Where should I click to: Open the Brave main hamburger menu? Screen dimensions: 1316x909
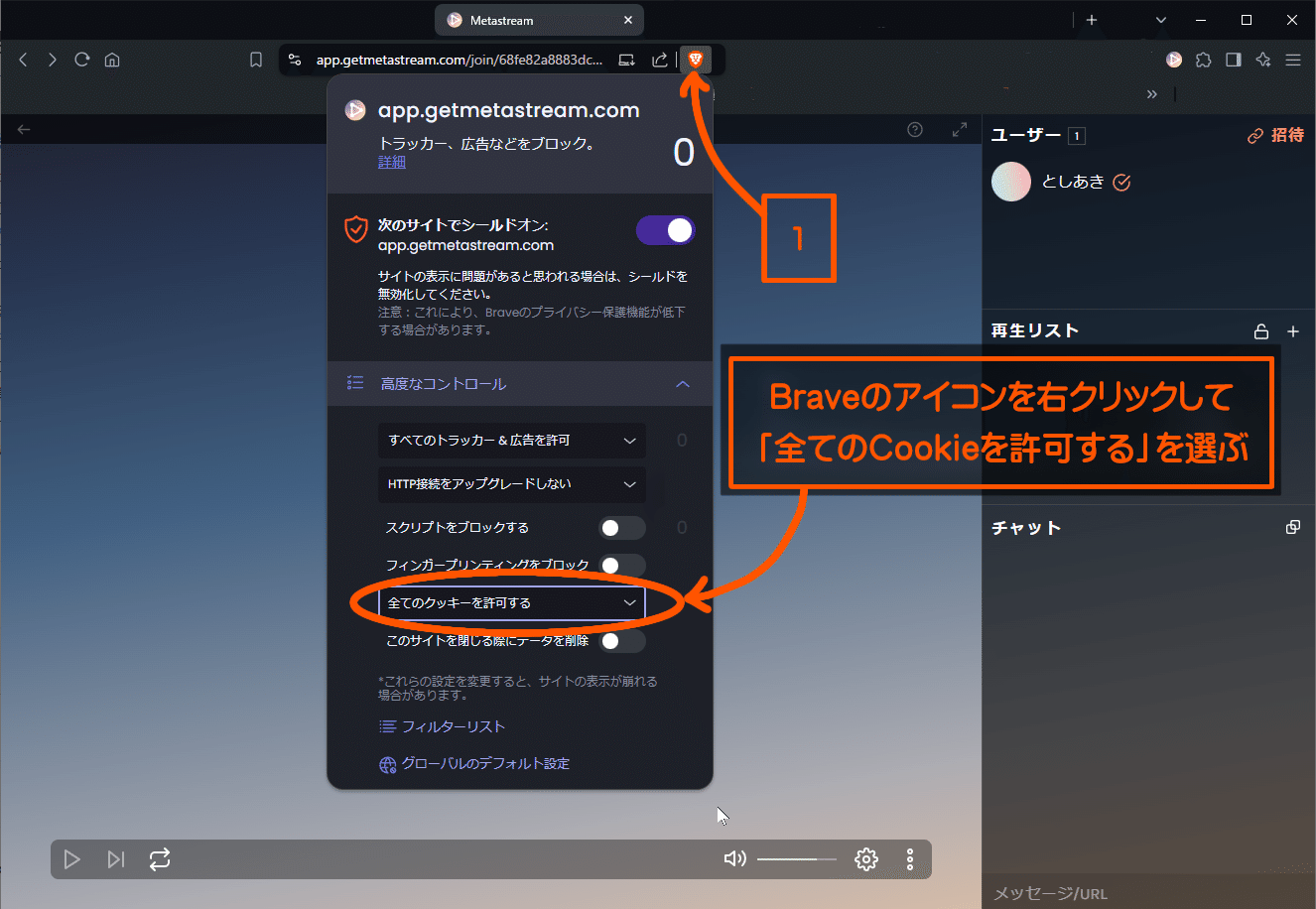[1293, 60]
